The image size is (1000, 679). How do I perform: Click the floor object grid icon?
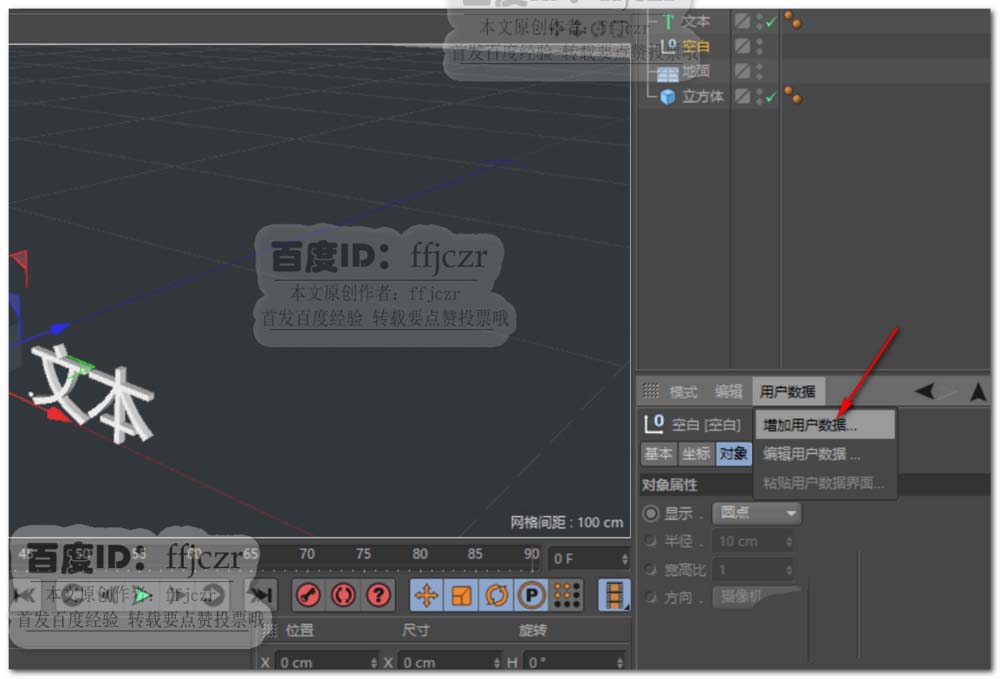(x=668, y=73)
